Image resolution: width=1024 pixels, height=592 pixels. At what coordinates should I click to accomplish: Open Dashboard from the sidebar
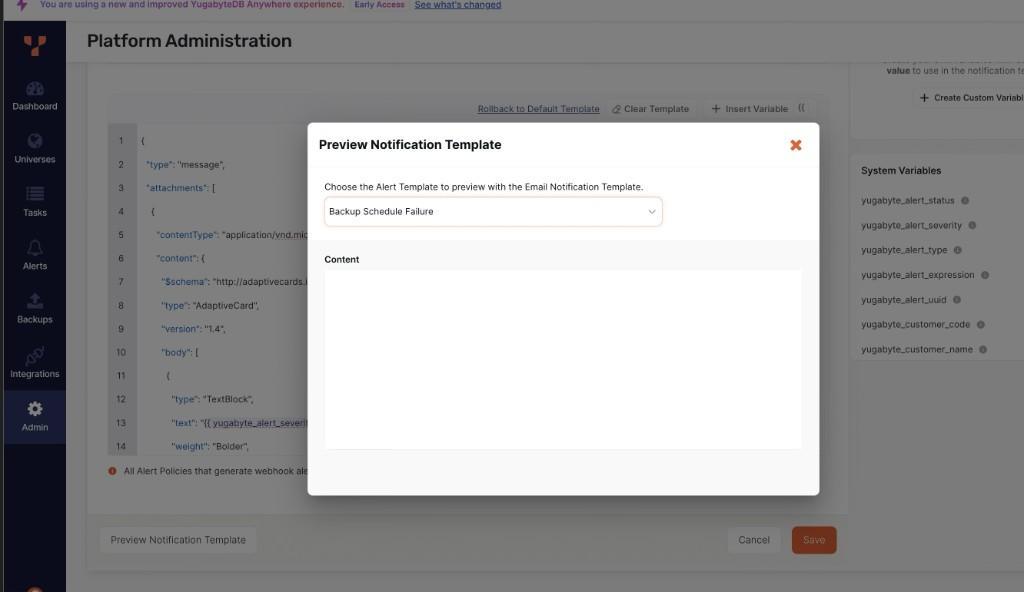pos(35,96)
